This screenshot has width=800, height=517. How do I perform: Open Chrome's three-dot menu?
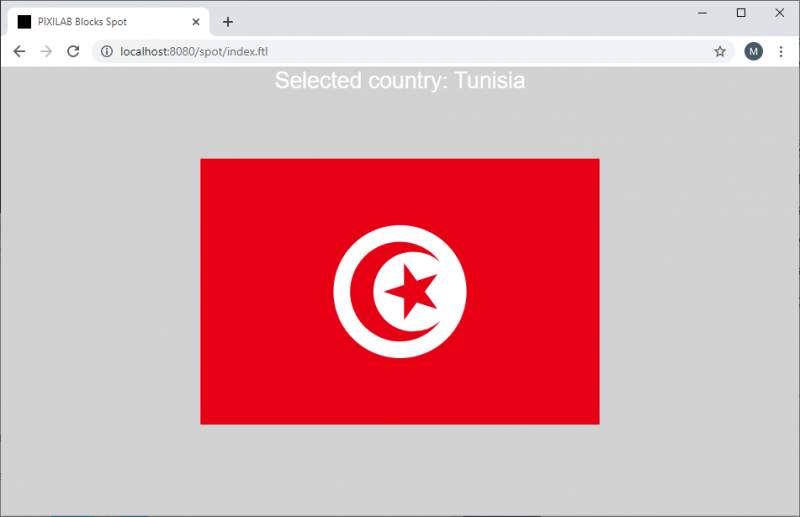pos(781,52)
